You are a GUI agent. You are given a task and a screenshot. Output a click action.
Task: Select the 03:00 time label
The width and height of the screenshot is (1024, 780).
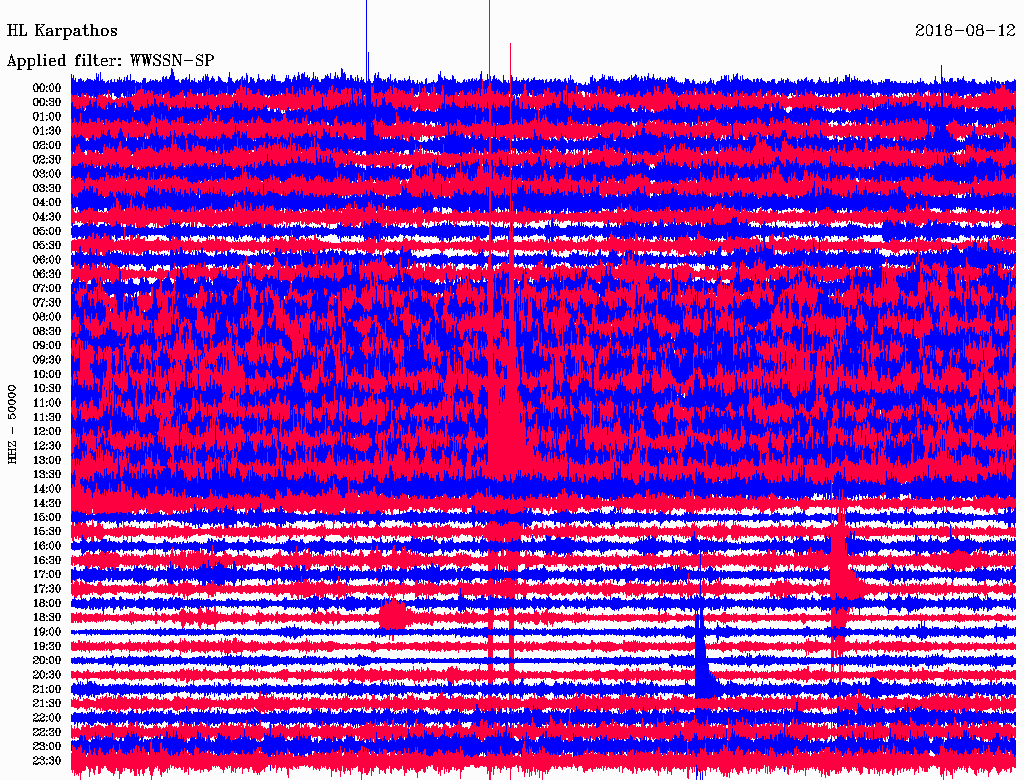click(47, 174)
